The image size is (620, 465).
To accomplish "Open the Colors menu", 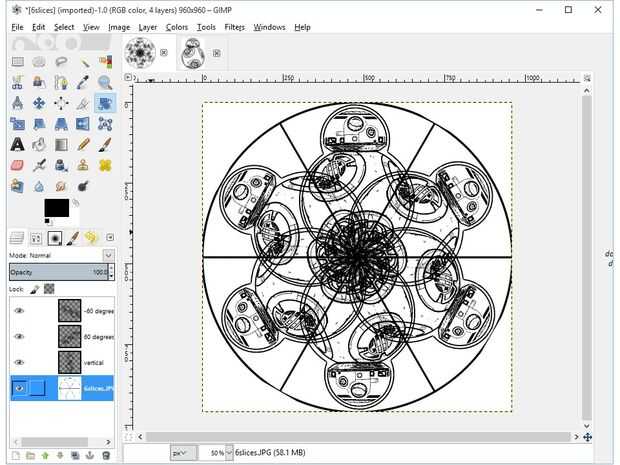I will [177, 27].
